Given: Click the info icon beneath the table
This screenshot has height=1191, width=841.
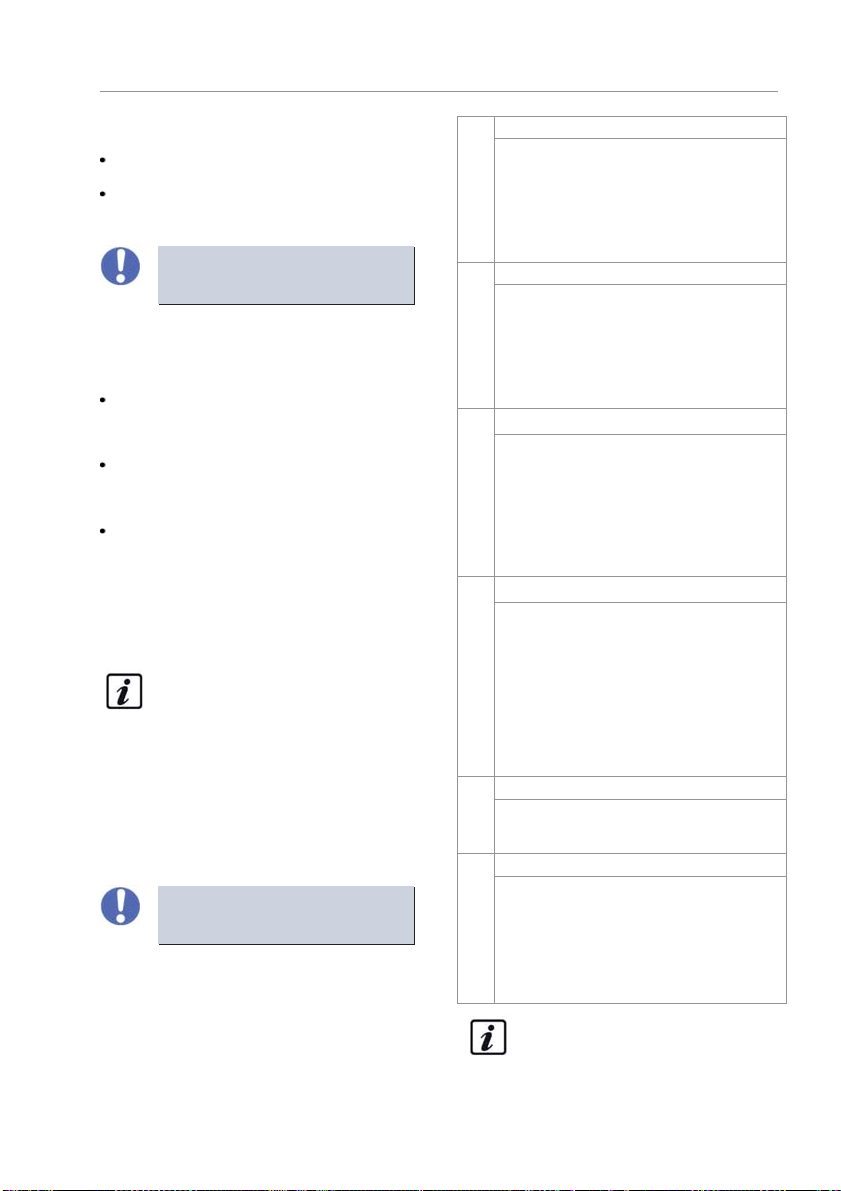Looking at the screenshot, I should tap(488, 1037).
